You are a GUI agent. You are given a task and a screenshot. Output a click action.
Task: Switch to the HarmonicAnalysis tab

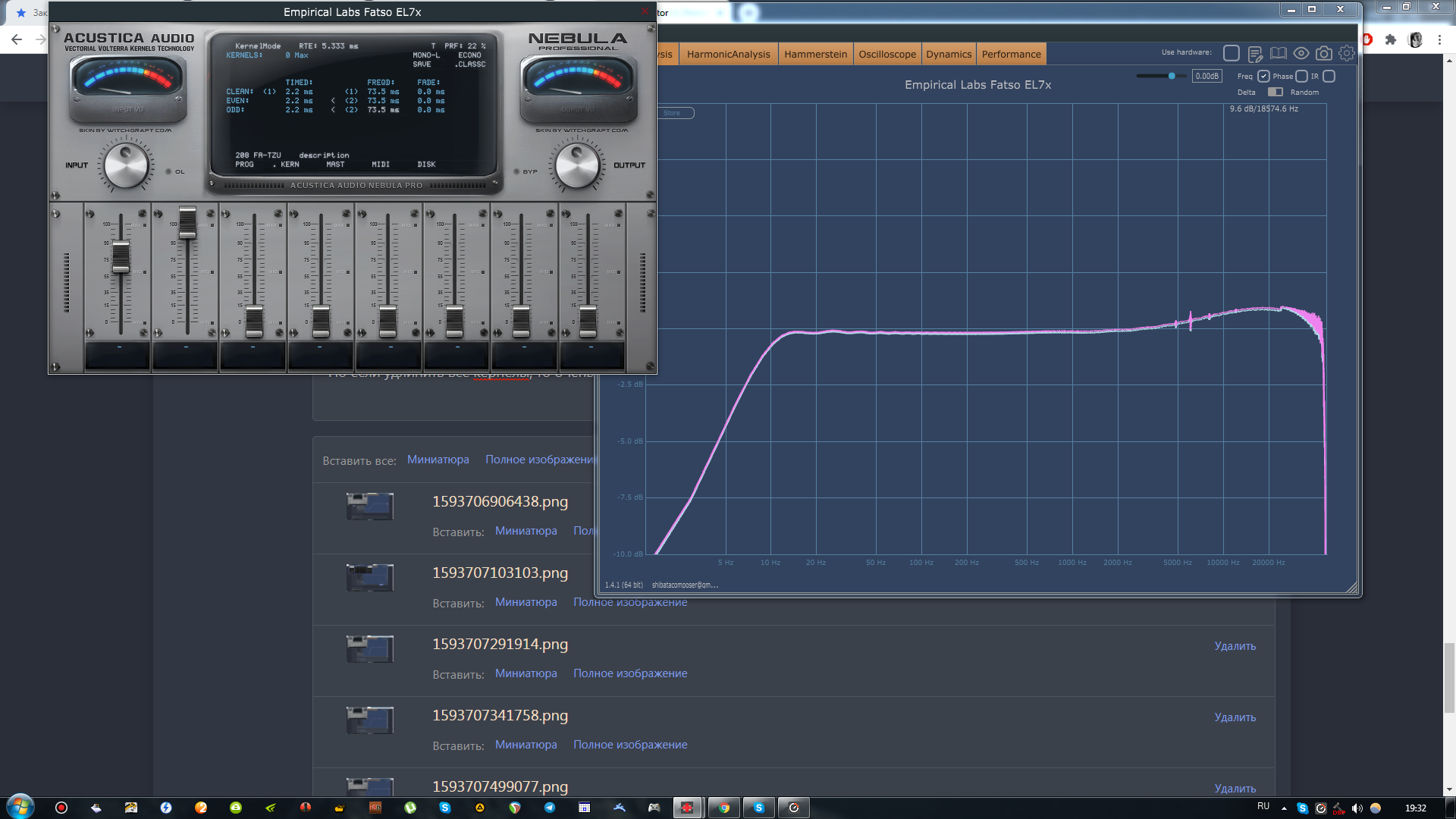[x=728, y=54]
